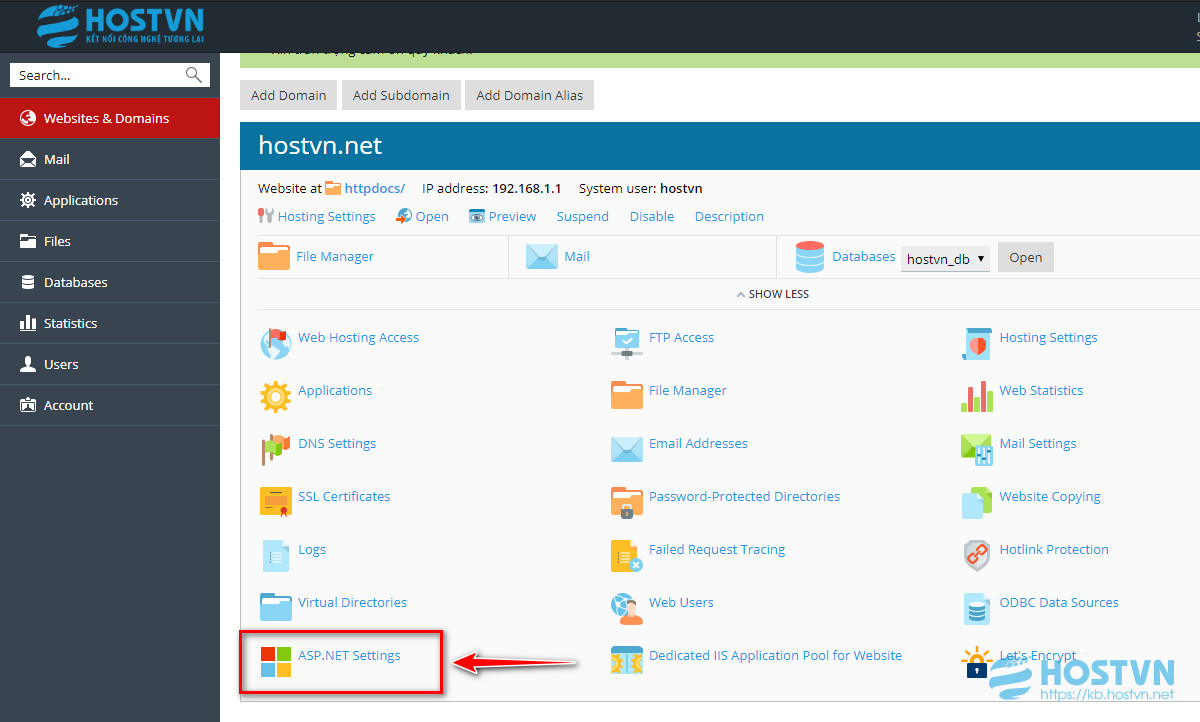Open the ASP.NET Settings link
1200x722 pixels.
(349, 655)
